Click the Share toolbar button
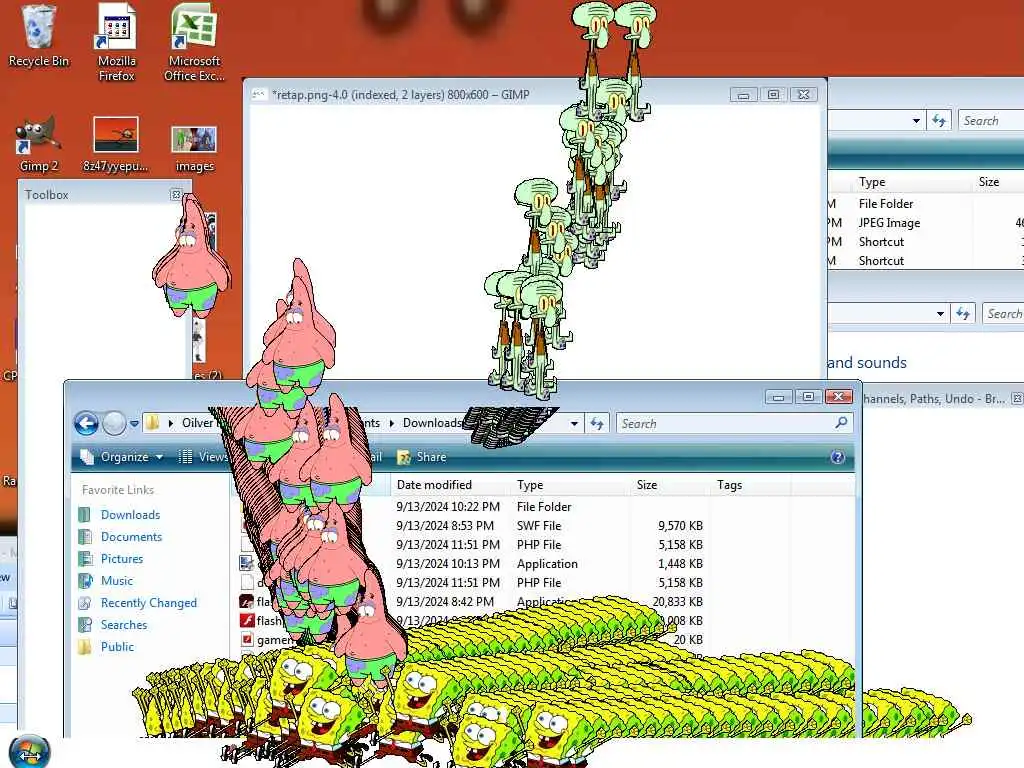This screenshot has width=1024, height=768. tap(422, 456)
